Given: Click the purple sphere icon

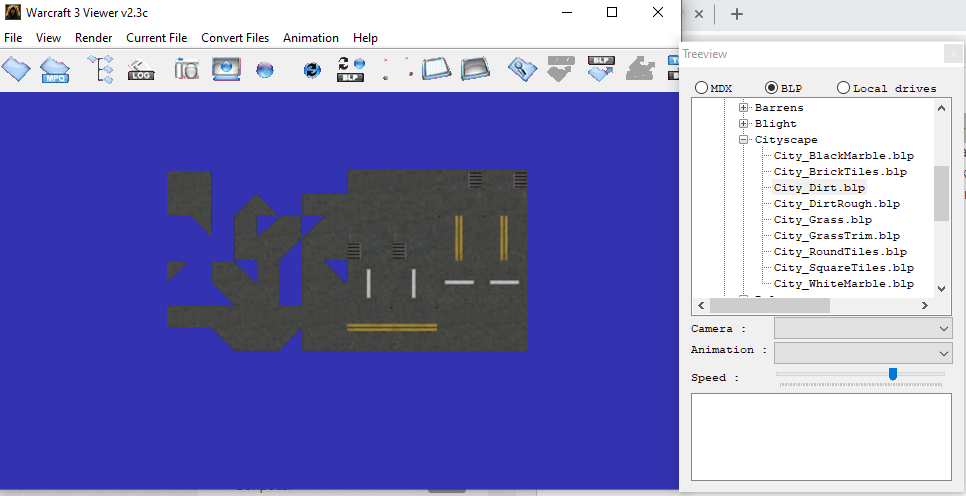Looking at the screenshot, I should (x=265, y=70).
